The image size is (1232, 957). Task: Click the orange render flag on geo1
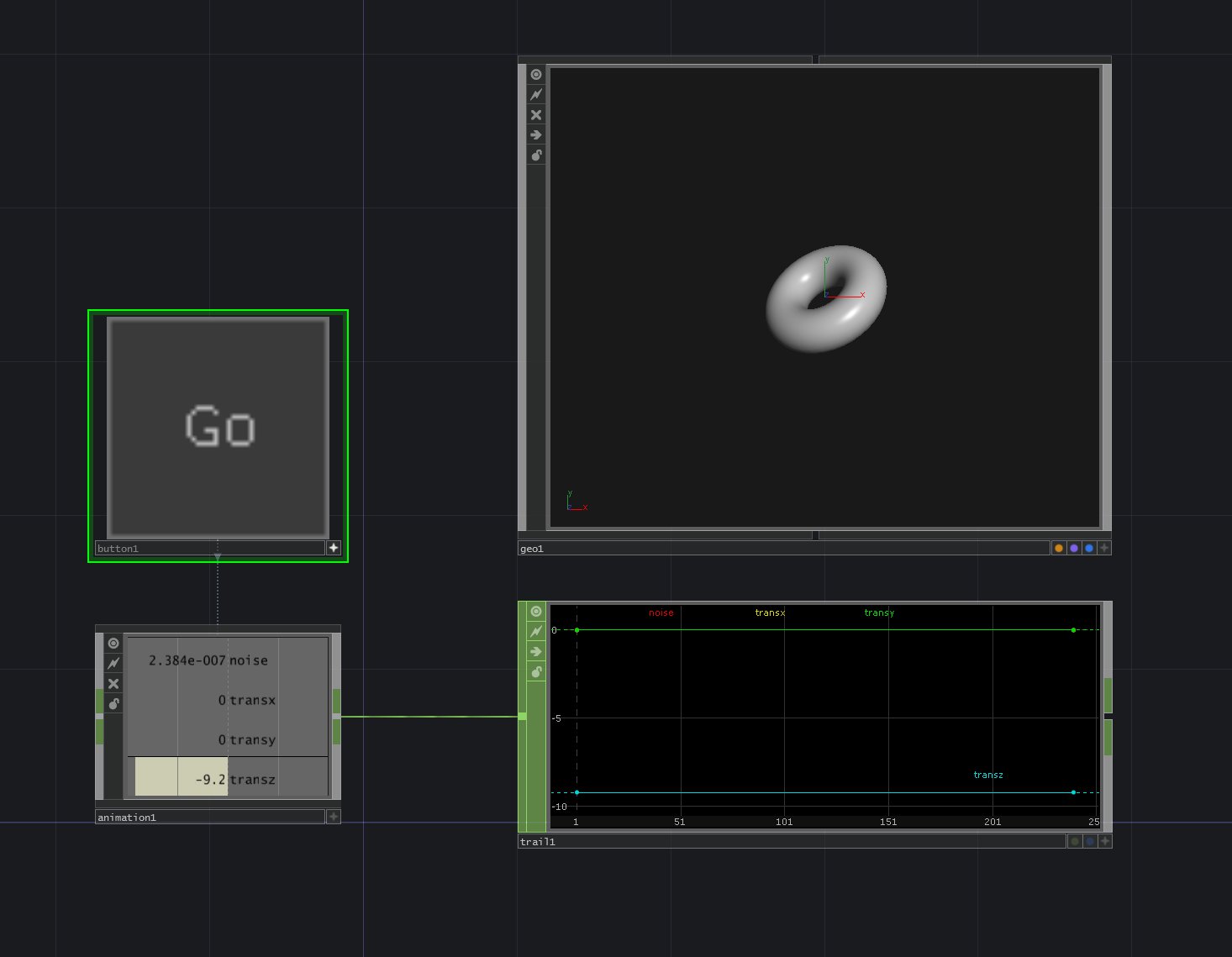(x=1059, y=549)
